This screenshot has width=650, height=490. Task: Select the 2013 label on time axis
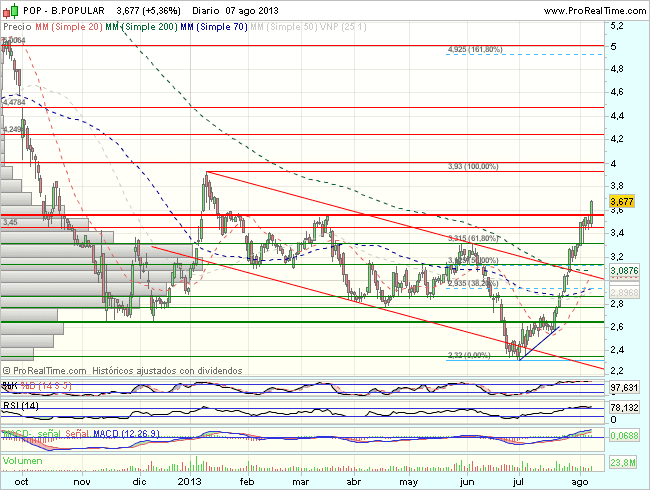(x=192, y=481)
